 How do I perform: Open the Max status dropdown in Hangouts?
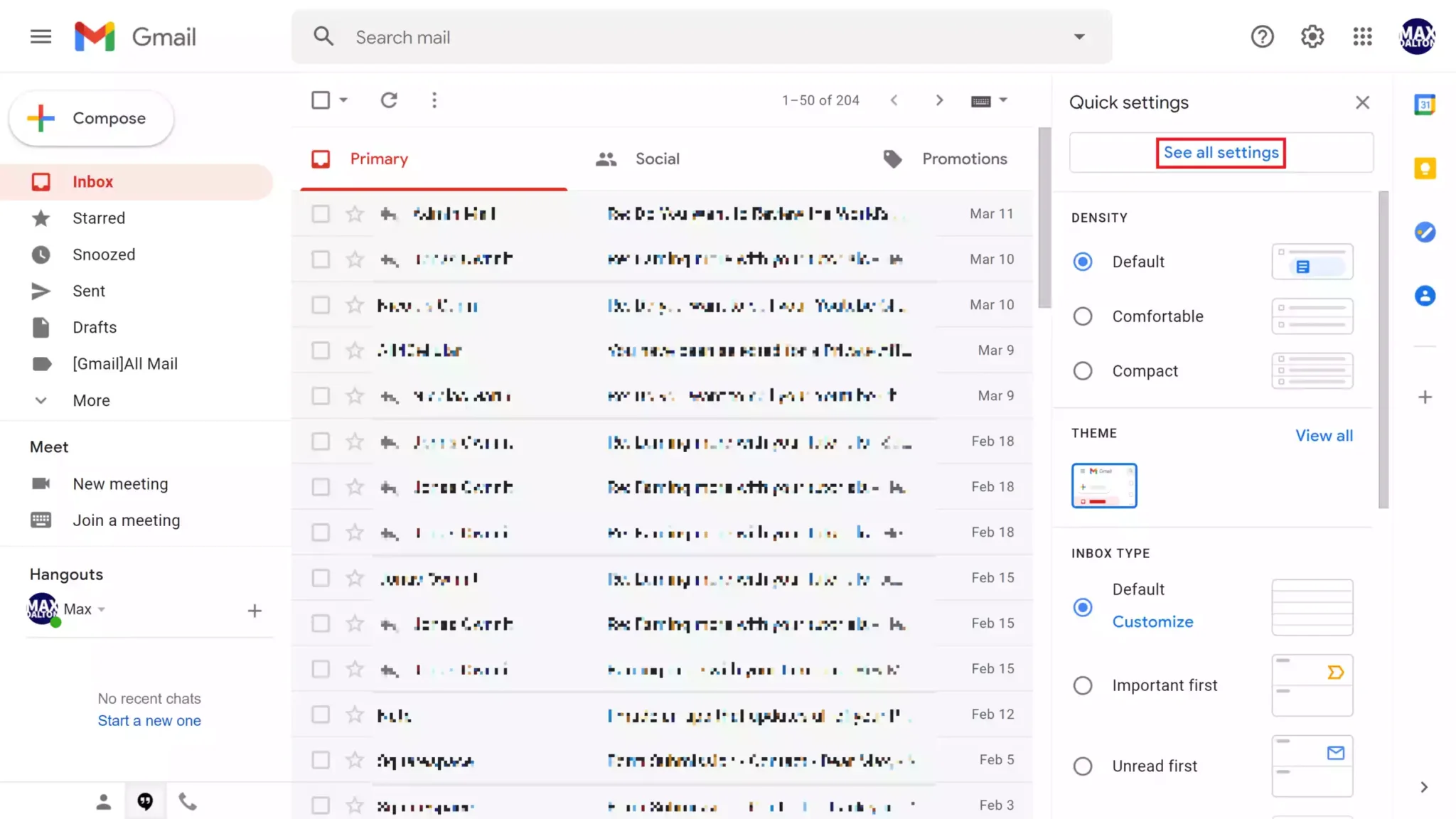(x=102, y=609)
